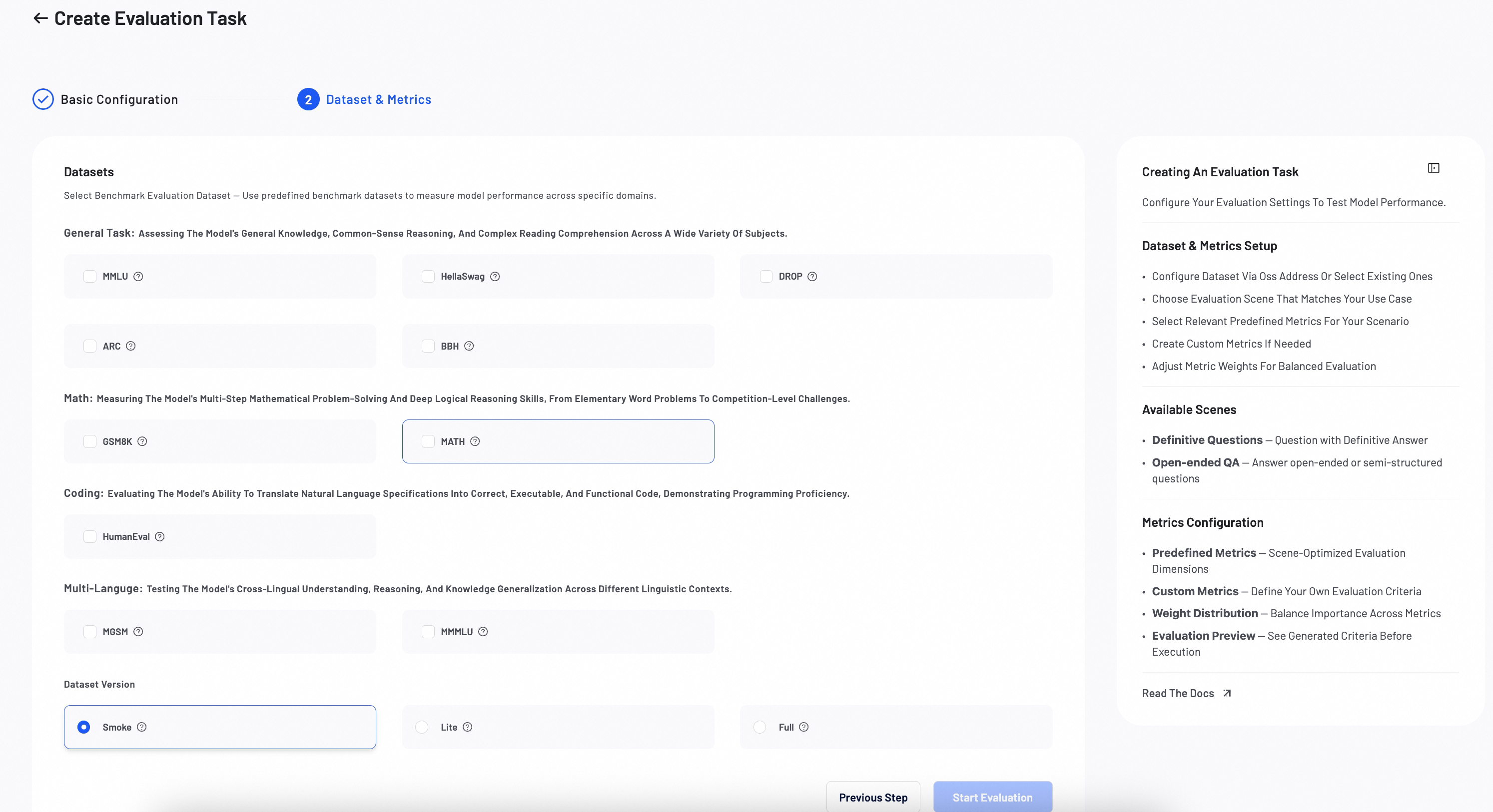Choose the Lite dataset version radio

point(421,727)
